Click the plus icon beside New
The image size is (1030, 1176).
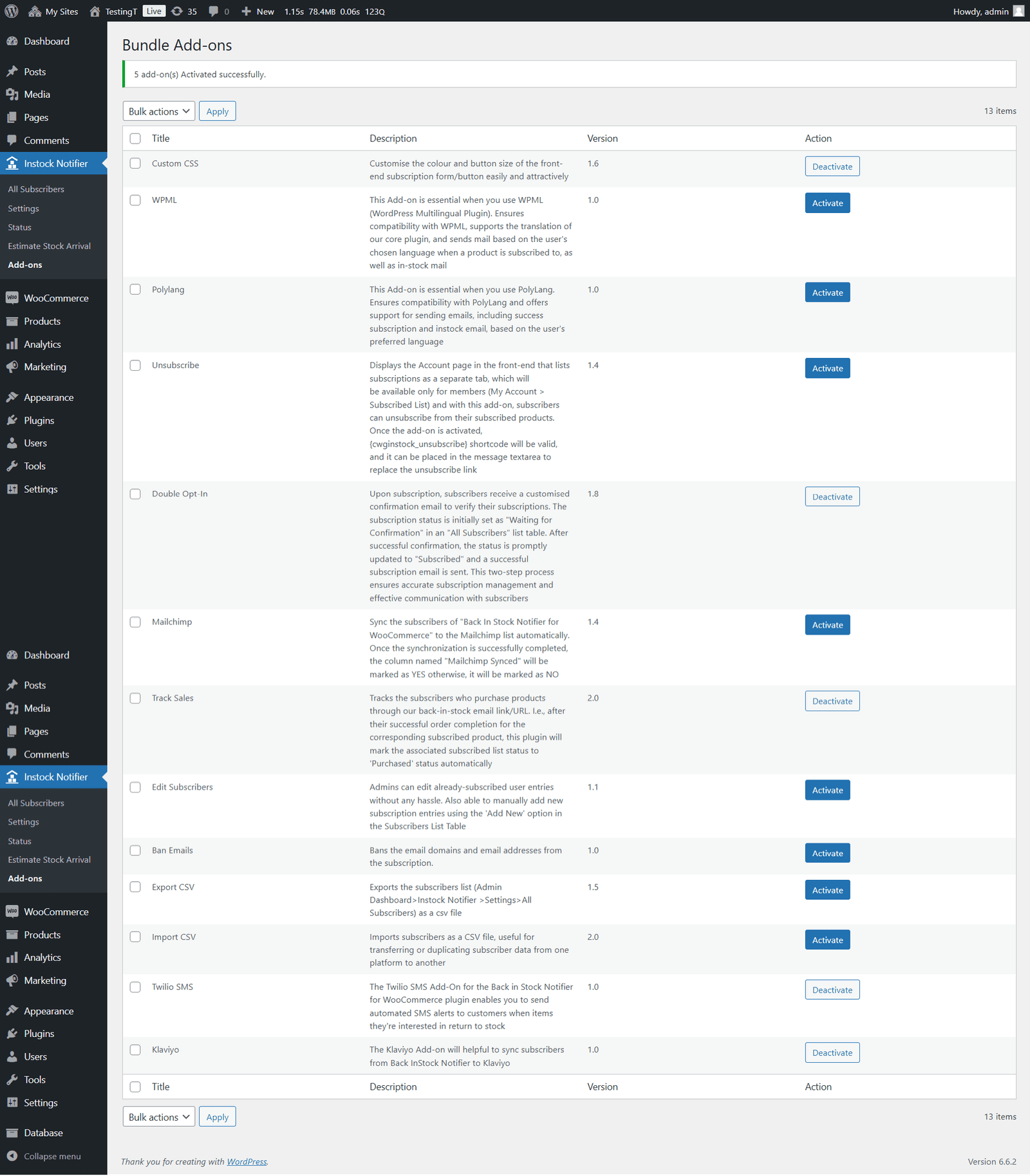(246, 11)
